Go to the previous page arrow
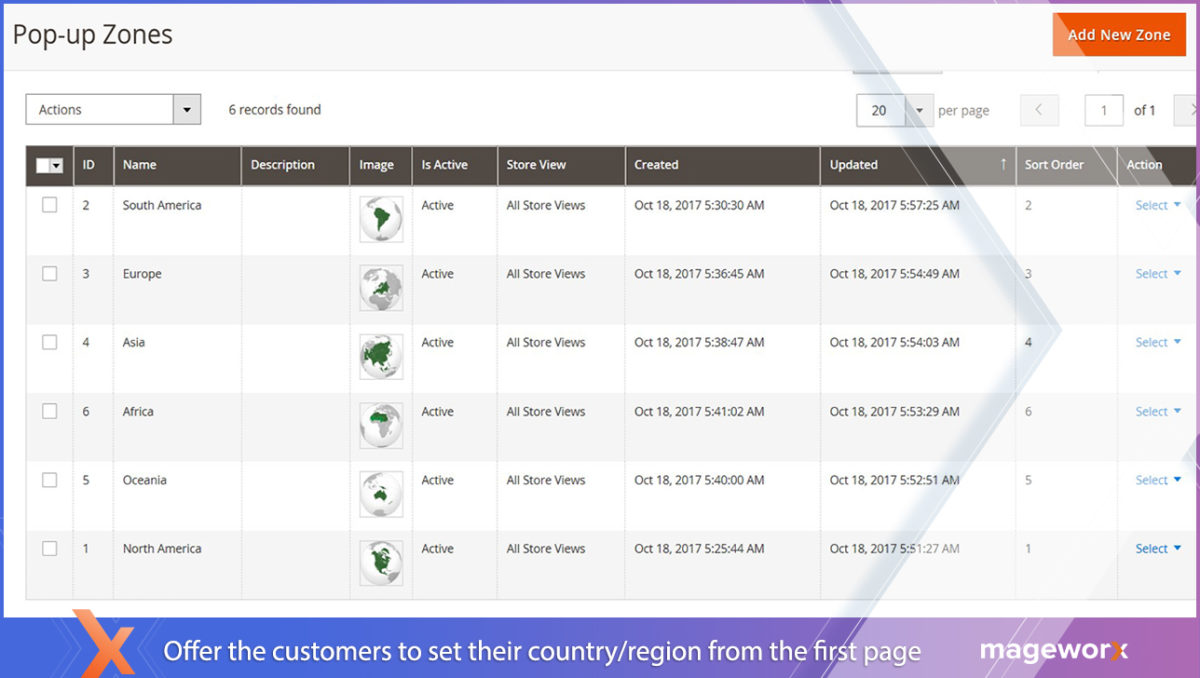The height and width of the screenshot is (678, 1200). pos(1039,110)
